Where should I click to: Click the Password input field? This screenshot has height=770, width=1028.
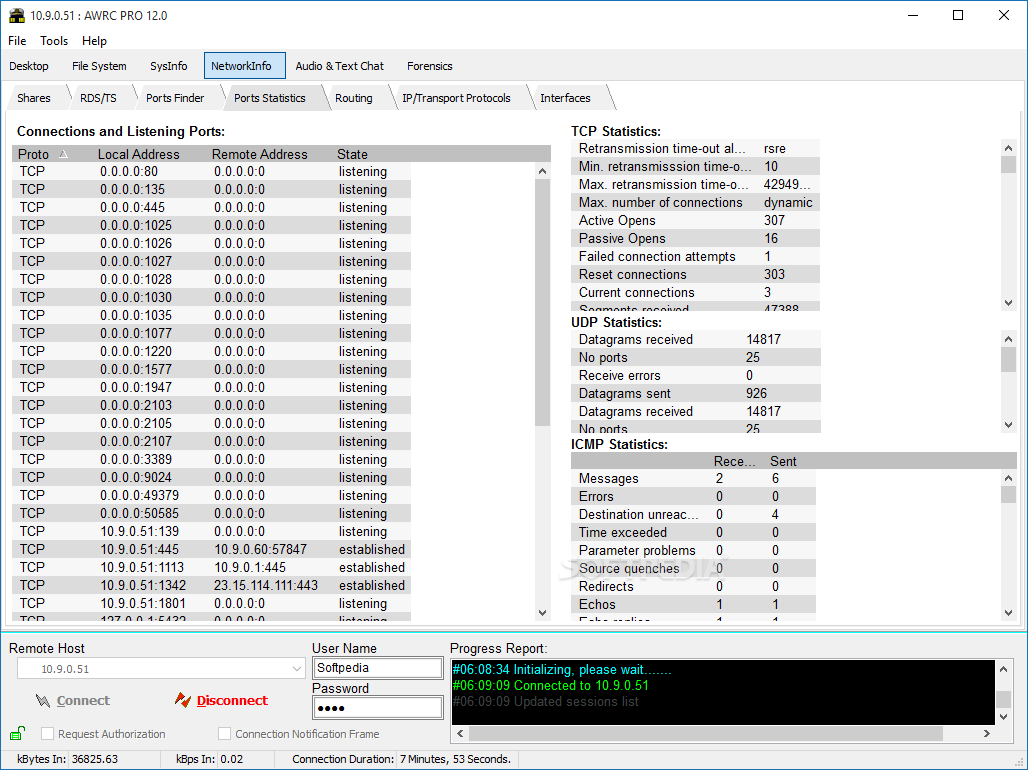click(x=378, y=708)
